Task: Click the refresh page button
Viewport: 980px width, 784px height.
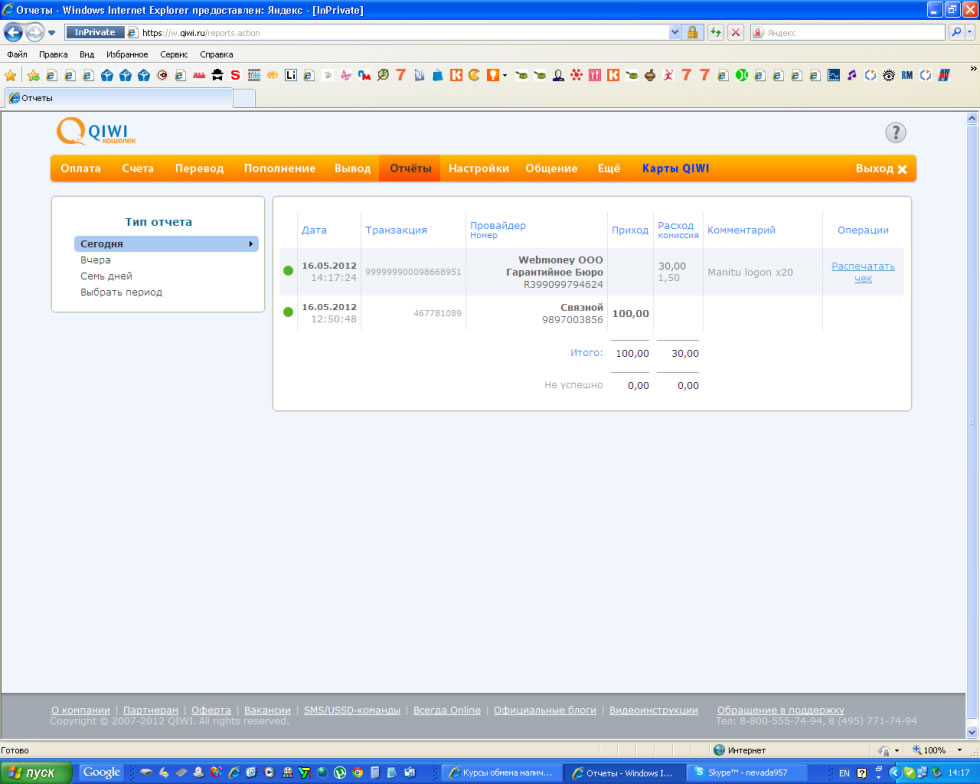Action: pos(716,32)
